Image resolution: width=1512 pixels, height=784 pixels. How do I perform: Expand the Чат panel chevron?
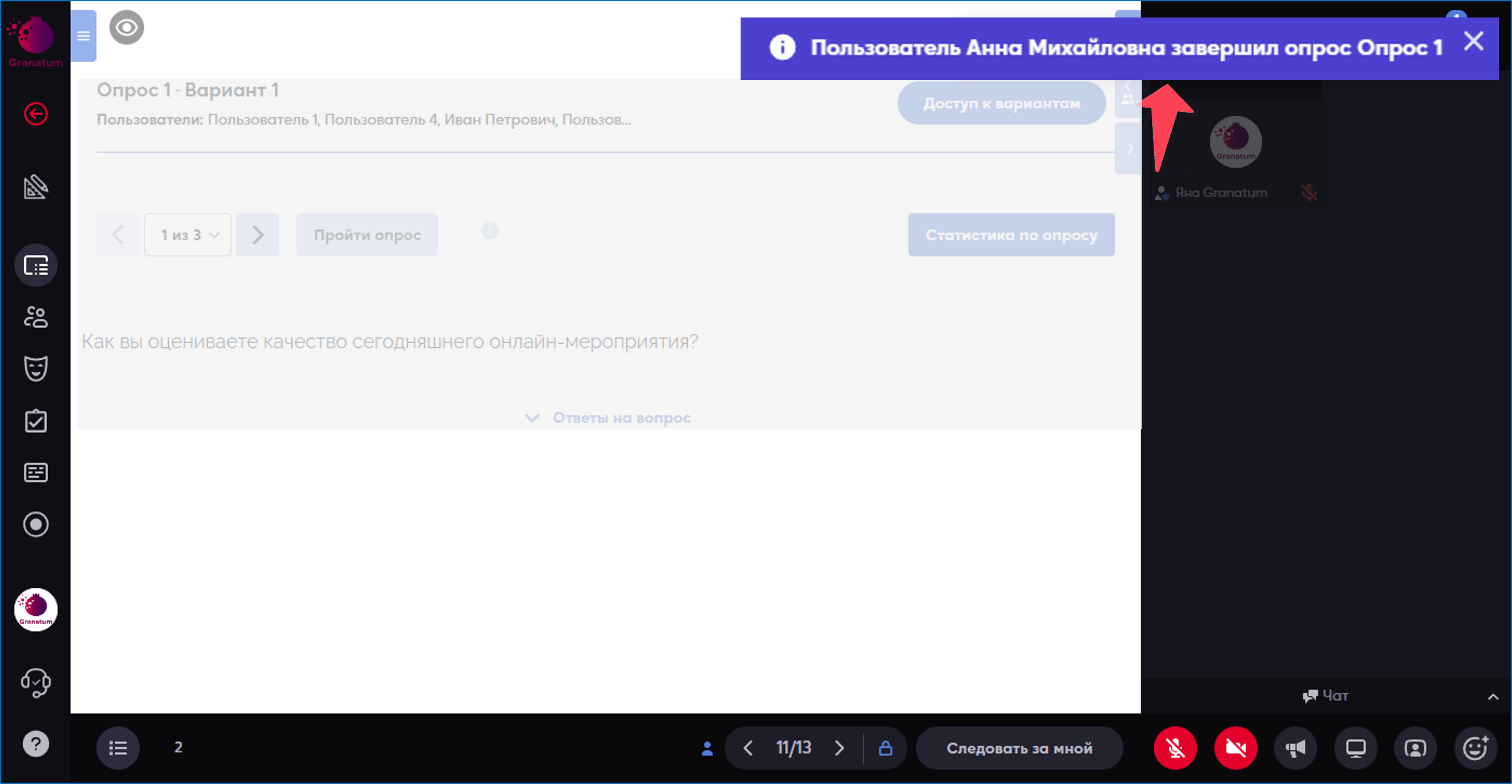[x=1493, y=697]
